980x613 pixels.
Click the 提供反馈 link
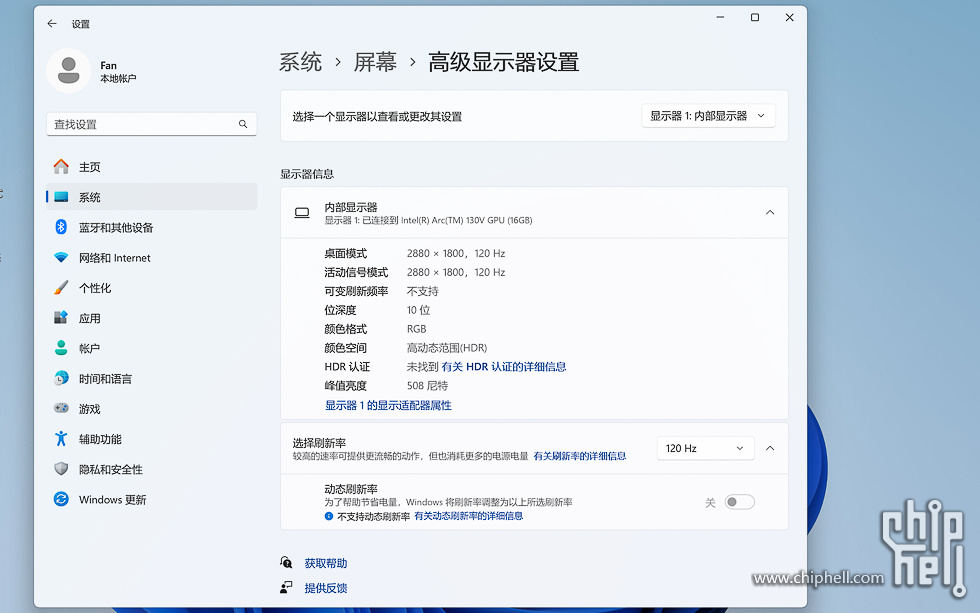click(x=326, y=588)
